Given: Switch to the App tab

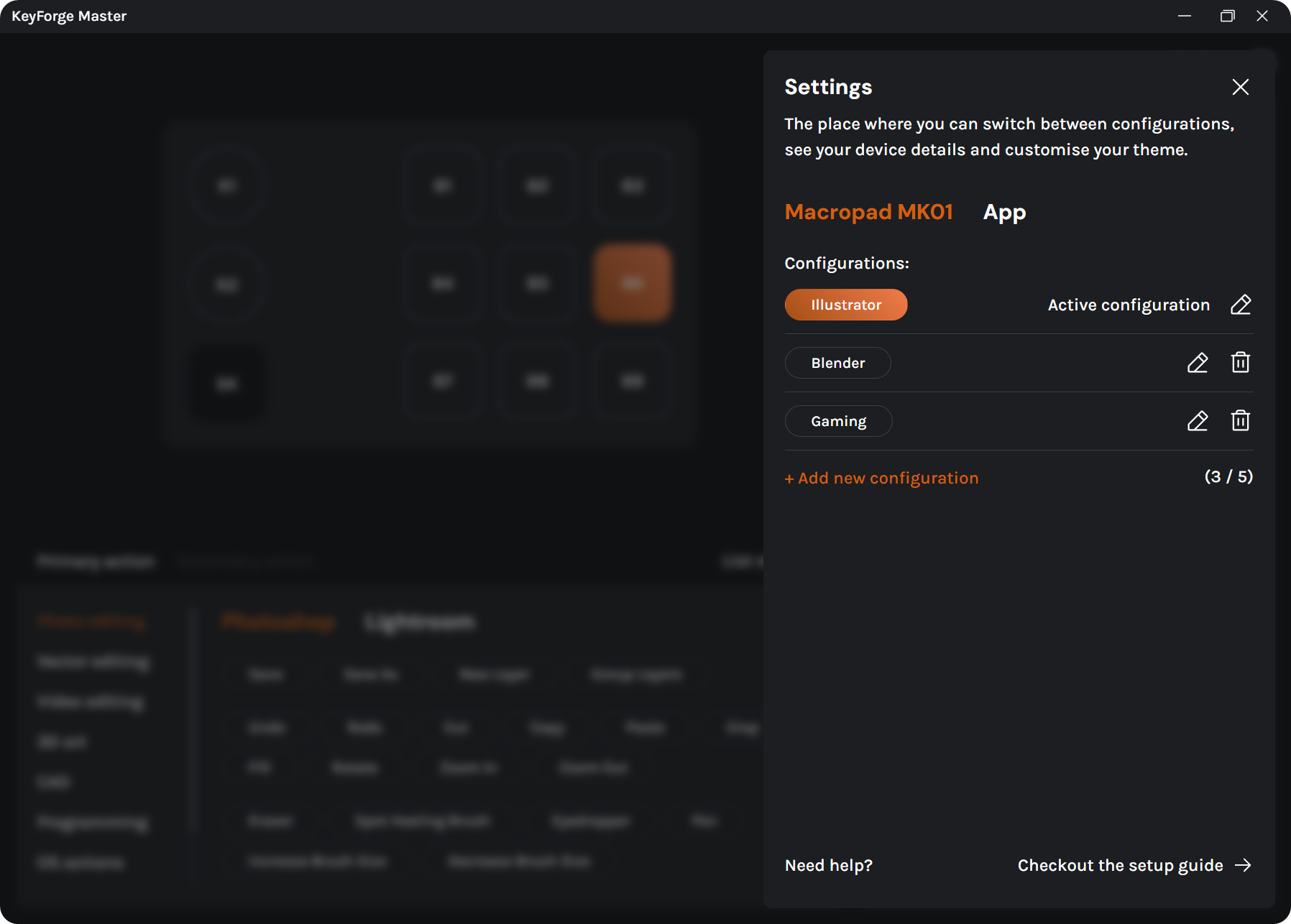Looking at the screenshot, I should pyautogui.click(x=1004, y=213).
